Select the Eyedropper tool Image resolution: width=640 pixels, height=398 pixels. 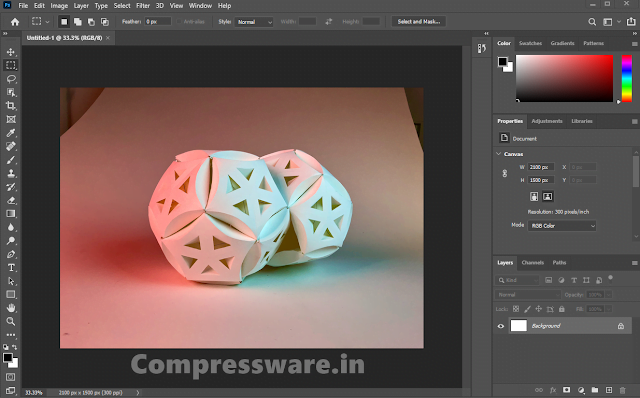11,133
